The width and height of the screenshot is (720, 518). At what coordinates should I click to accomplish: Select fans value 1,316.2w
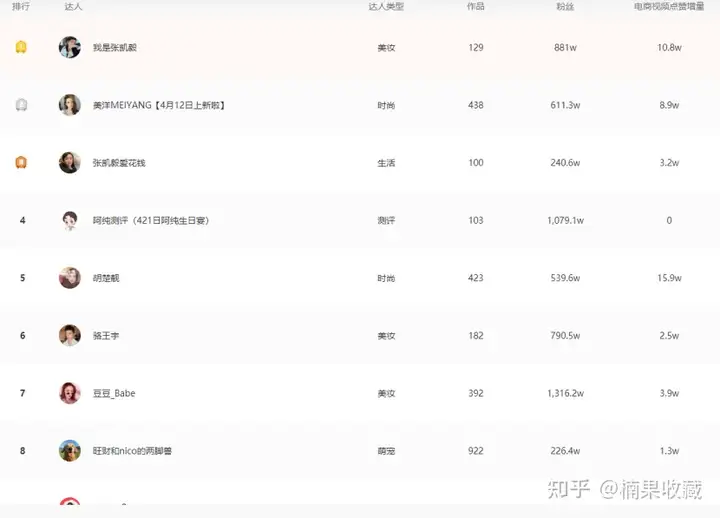pos(565,393)
